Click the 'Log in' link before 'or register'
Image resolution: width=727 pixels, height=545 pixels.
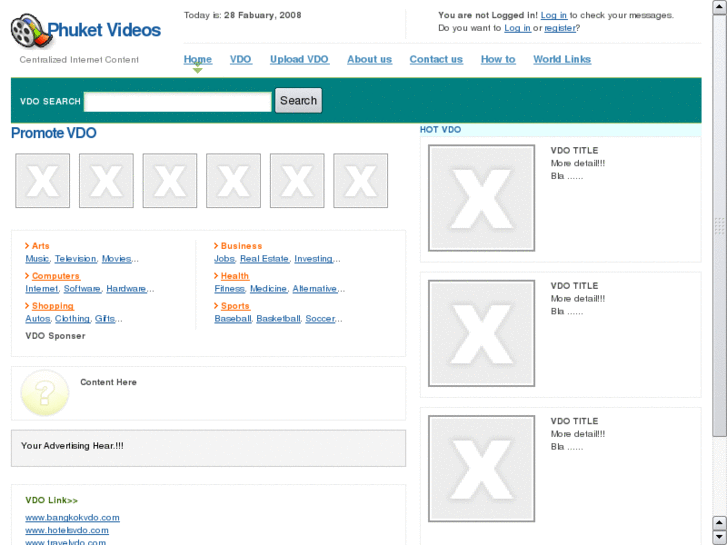(517, 28)
